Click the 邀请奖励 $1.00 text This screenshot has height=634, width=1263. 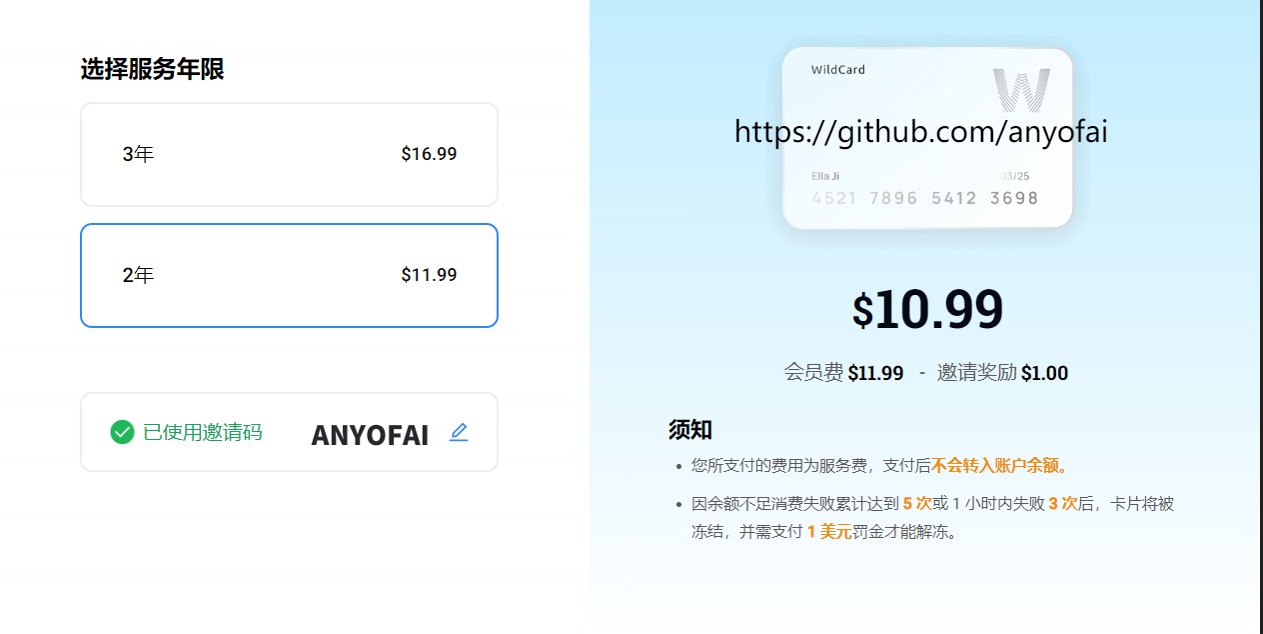pyautogui.click(x=1002, y=373)
